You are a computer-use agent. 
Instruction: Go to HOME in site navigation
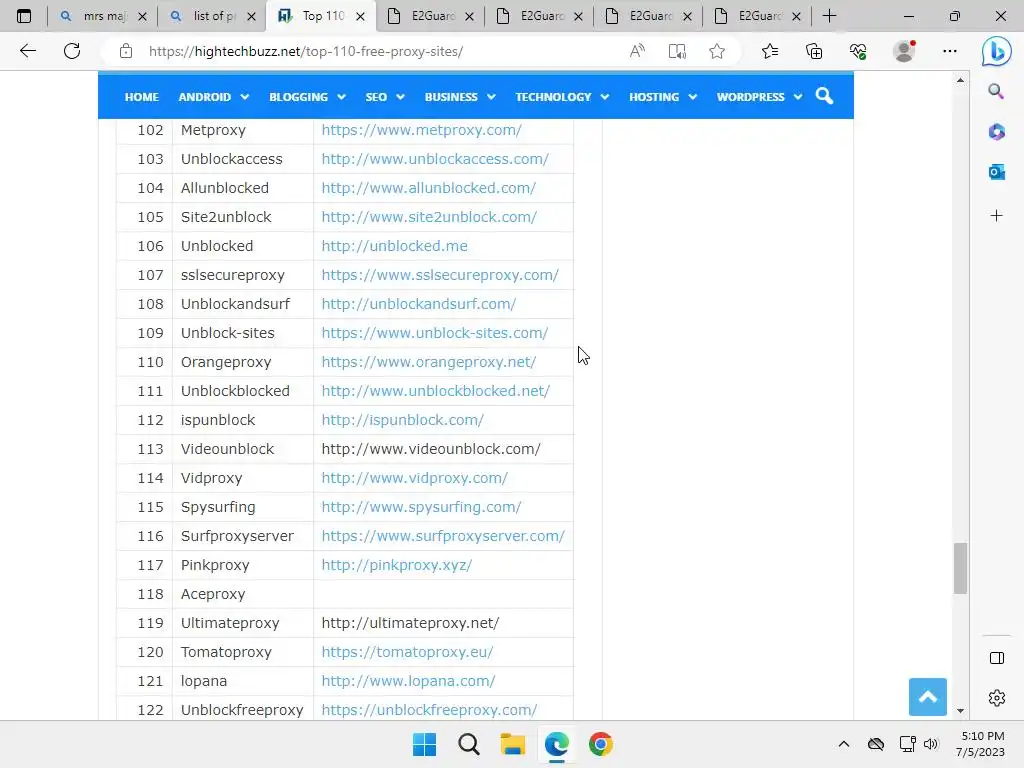pyautogui.click(x=142, y=97)
